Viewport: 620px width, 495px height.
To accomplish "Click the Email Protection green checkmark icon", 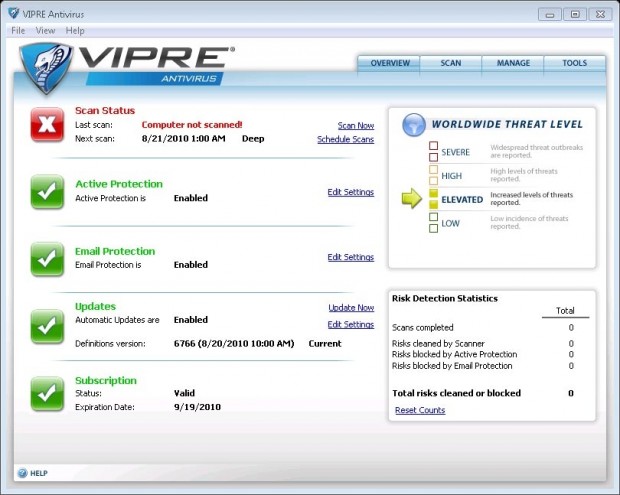I will [47, 259].
